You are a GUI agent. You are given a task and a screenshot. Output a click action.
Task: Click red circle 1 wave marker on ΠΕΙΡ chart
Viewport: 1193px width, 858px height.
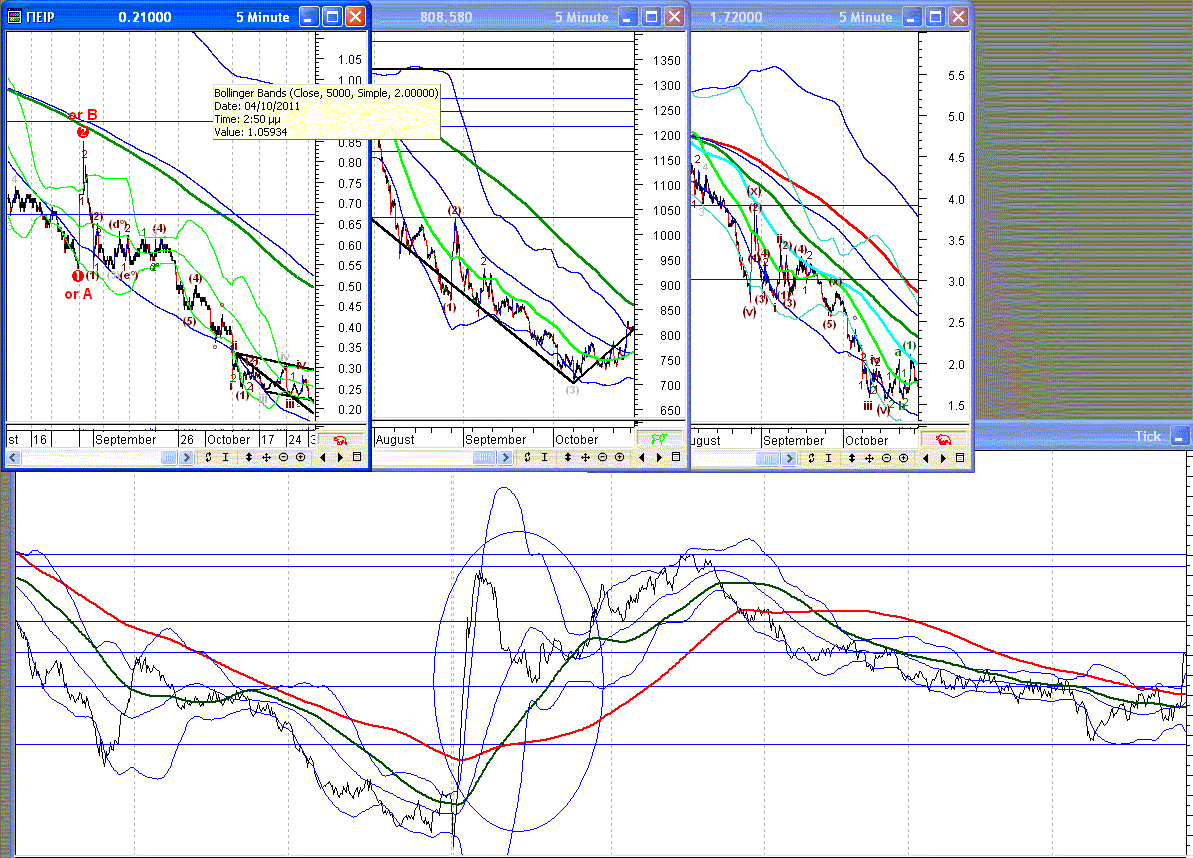coord(78,276)
